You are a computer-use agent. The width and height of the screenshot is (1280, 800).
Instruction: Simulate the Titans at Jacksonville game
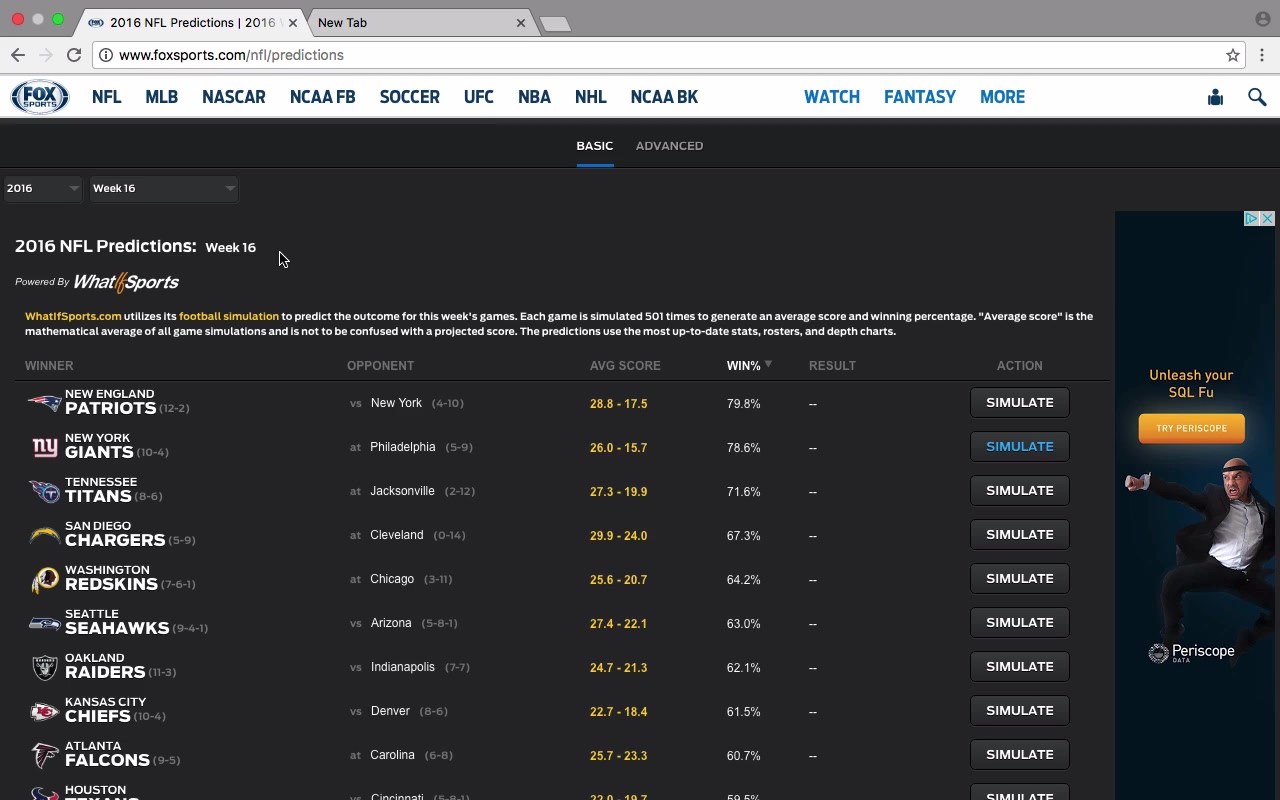[x=1019, y=491]
